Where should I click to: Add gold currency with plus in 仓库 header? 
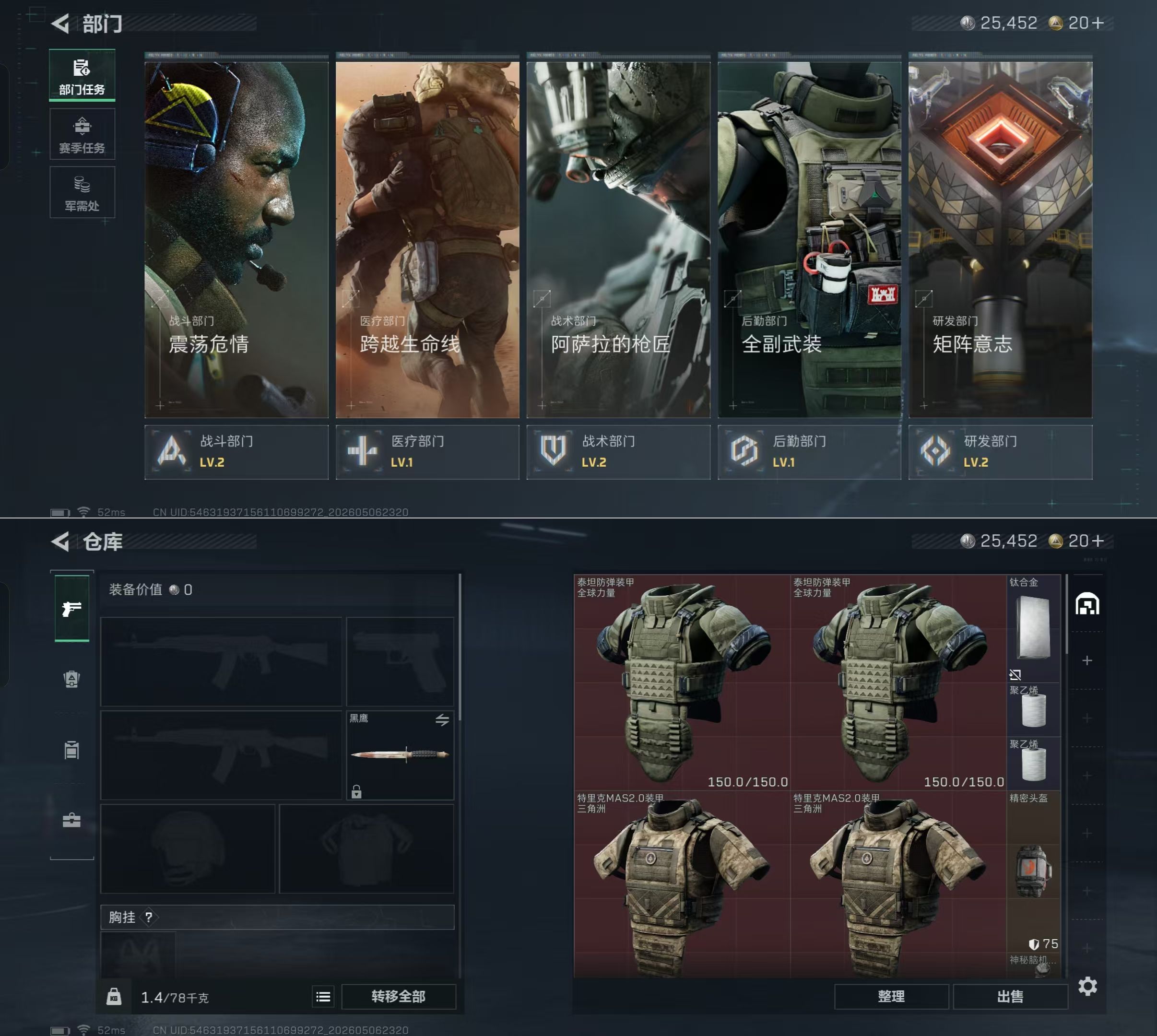(1098, 541)
